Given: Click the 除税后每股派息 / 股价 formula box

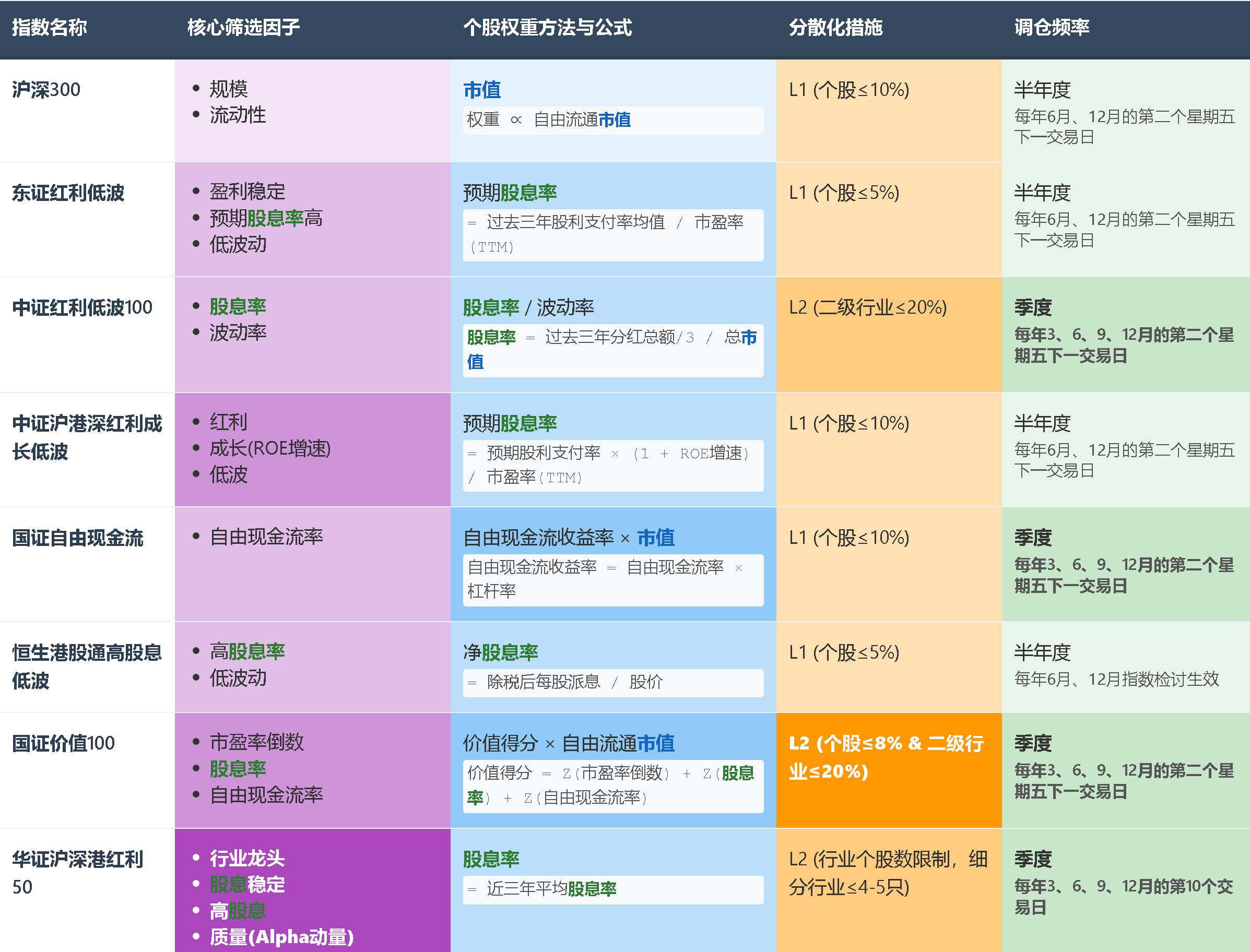Looking at the screenshot, I should (x=612, y=682).
